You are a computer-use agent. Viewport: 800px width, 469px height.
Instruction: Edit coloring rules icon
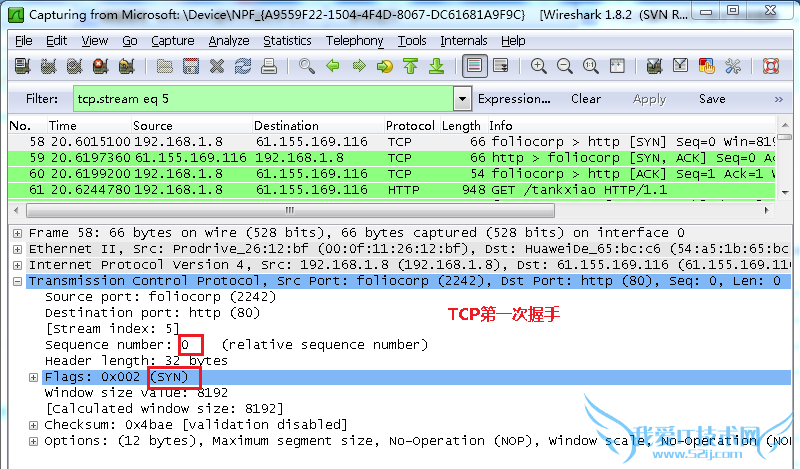pos(707,66)
